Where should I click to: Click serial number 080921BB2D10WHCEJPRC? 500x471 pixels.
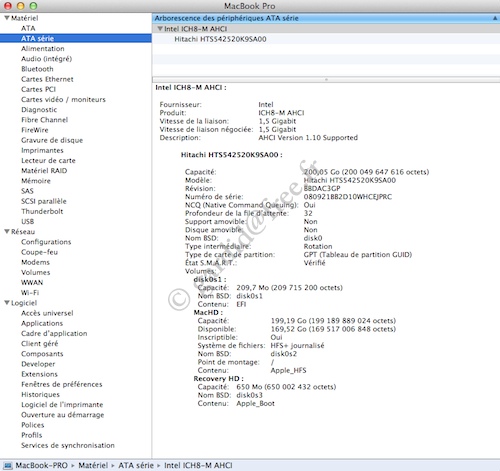[348, 197]
